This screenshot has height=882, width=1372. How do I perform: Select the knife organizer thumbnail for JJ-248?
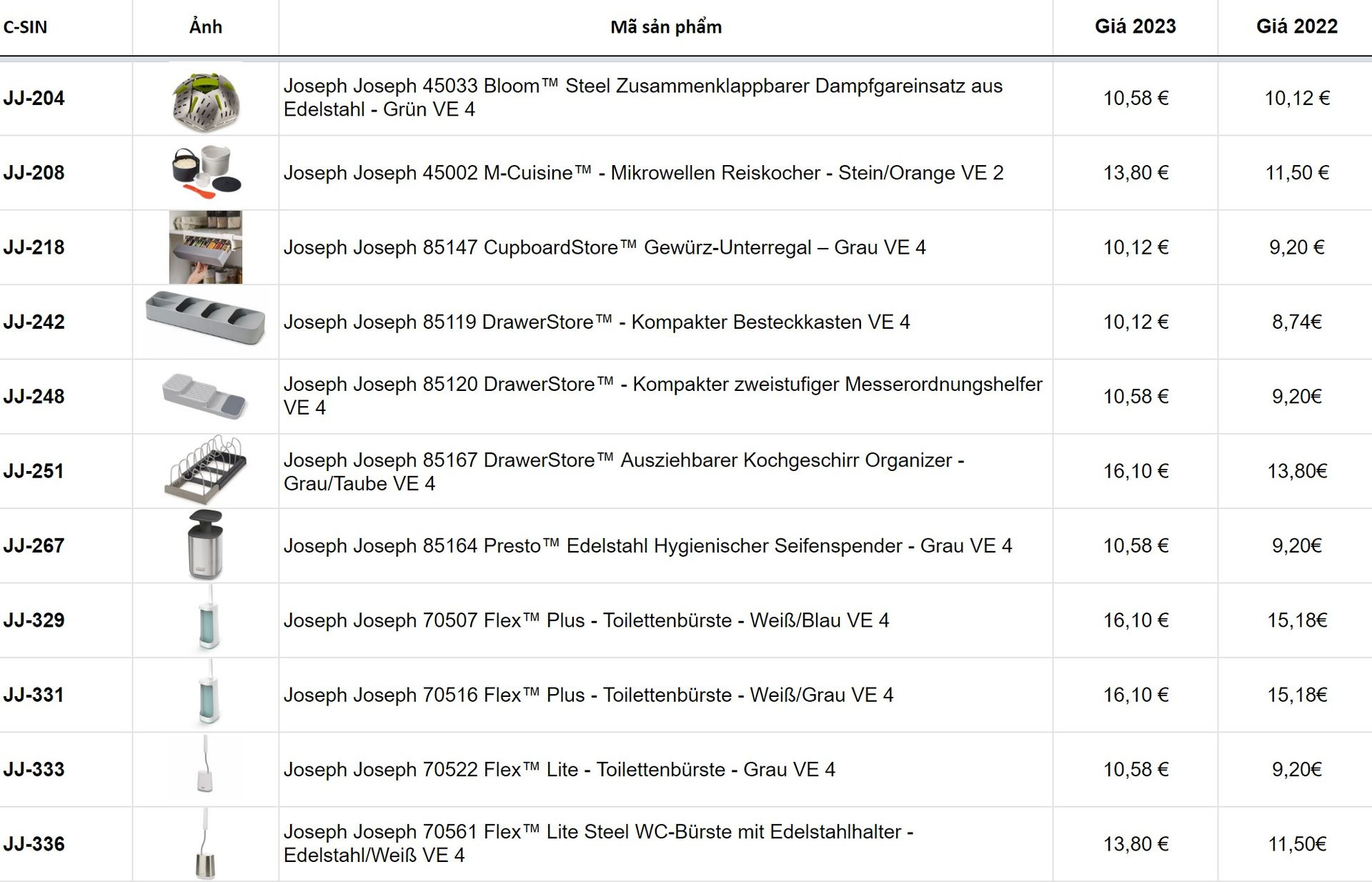pos(206,395)
